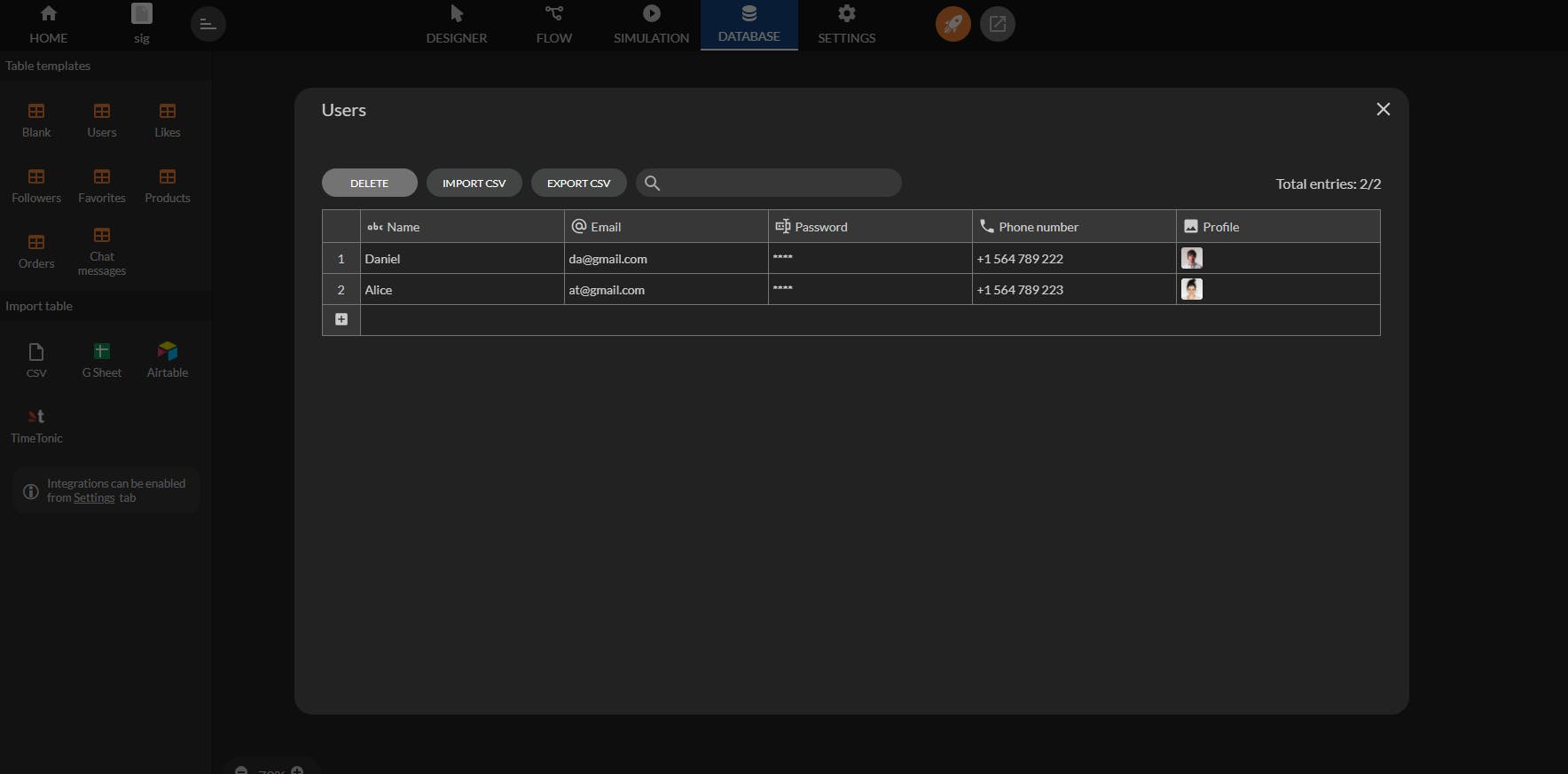The image size is (1568, 774).
Task: Click Alice's password cell
Action: (x=870, y=289)
